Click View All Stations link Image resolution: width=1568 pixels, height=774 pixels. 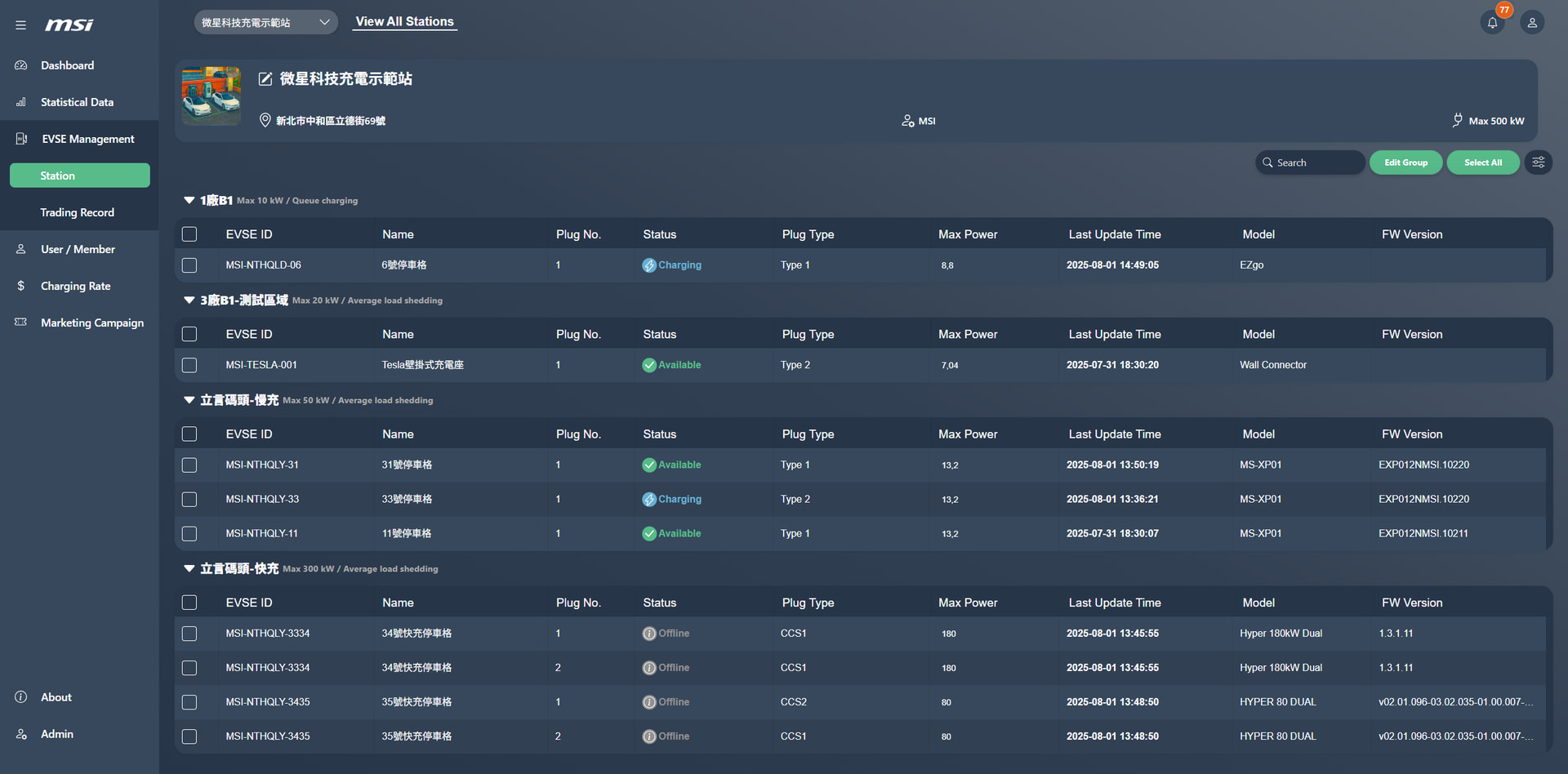(405, 22)
